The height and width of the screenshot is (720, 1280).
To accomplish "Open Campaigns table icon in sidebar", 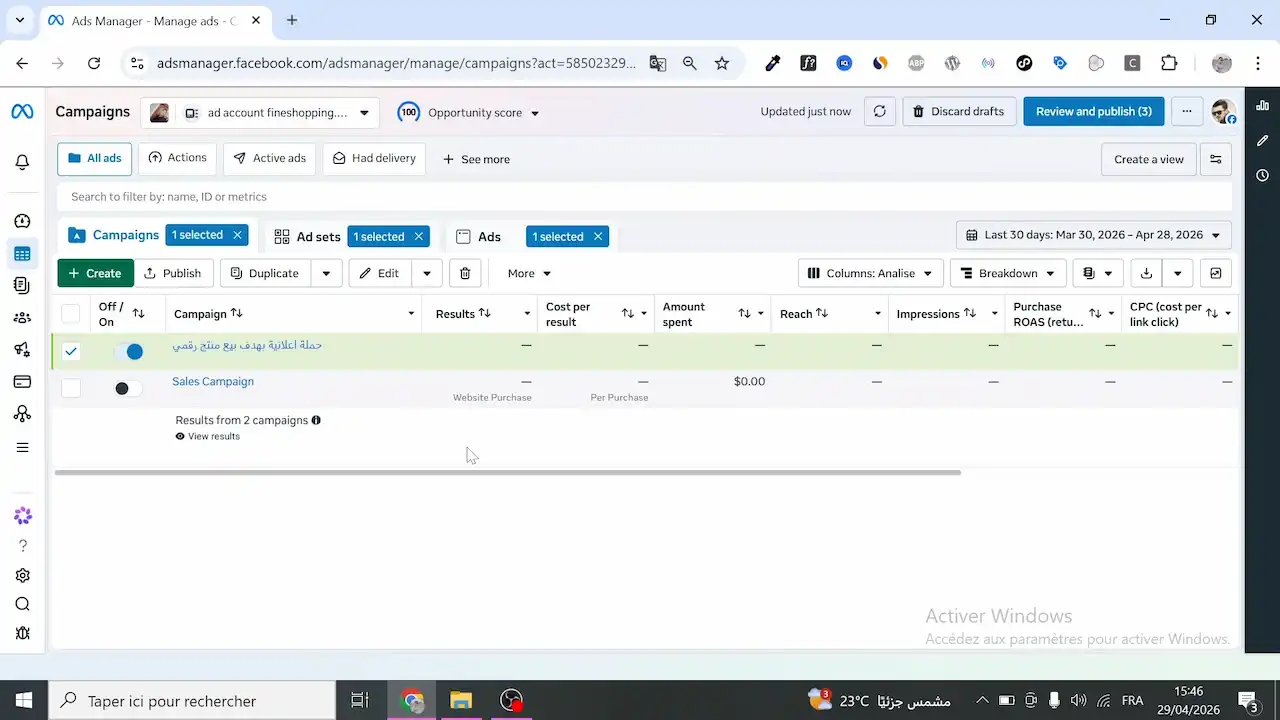I will [22, 254].
